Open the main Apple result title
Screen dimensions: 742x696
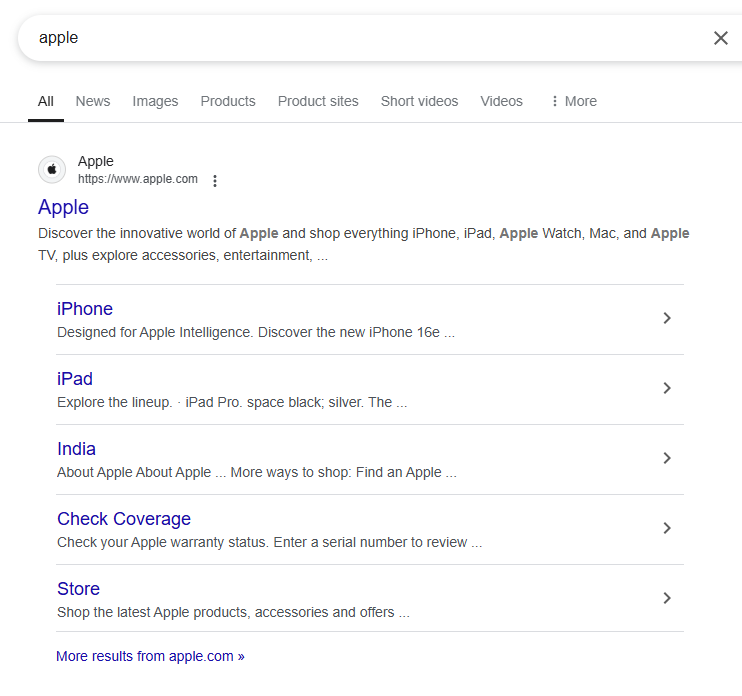[x=63, y=207]
